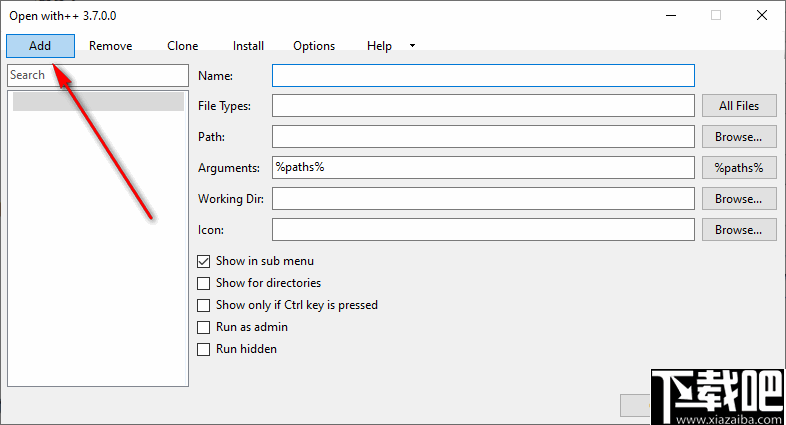Click the File Types input field
Viewport: 786px width, 425px height.
coord(483,106)
